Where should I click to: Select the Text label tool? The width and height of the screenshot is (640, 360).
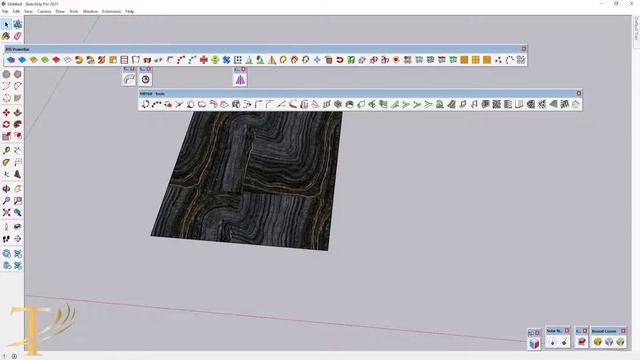click(x=18, y=162)
